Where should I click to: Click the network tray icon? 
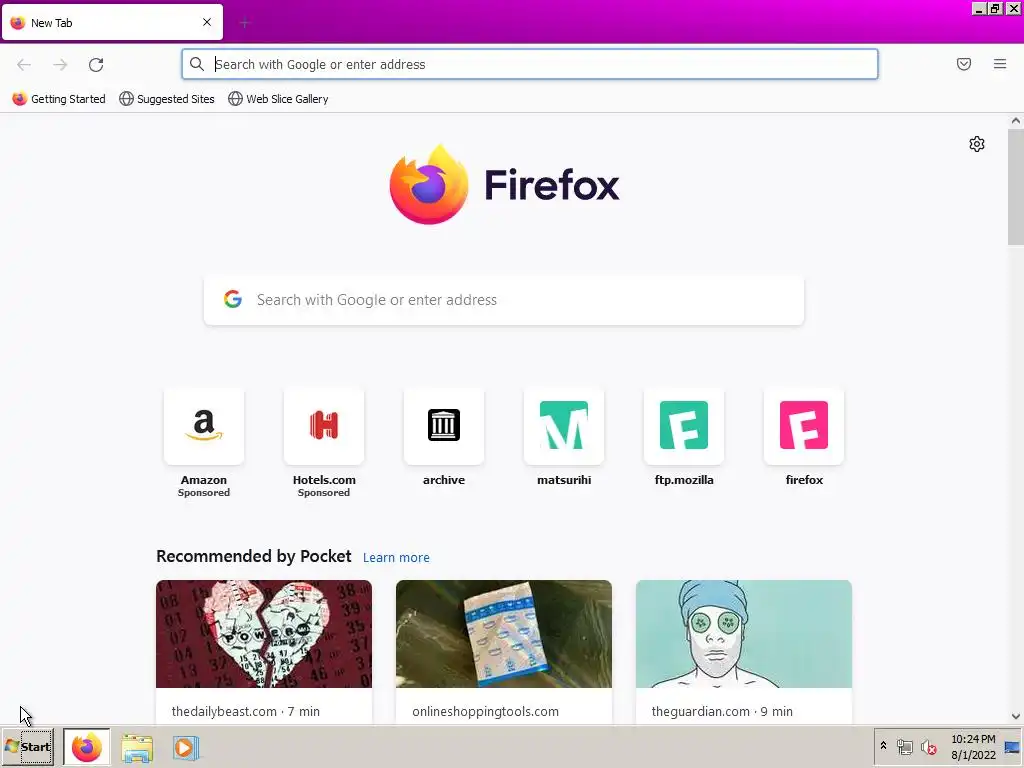click(904, 747)
